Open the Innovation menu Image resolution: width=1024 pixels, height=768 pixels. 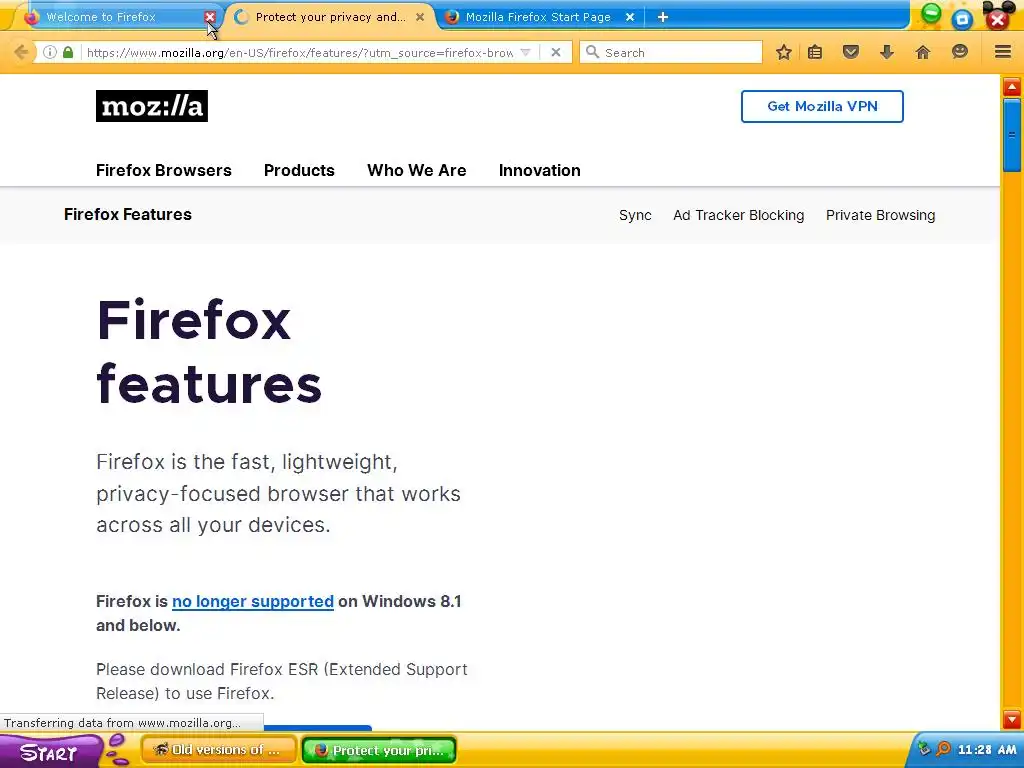tap(539, 170)
